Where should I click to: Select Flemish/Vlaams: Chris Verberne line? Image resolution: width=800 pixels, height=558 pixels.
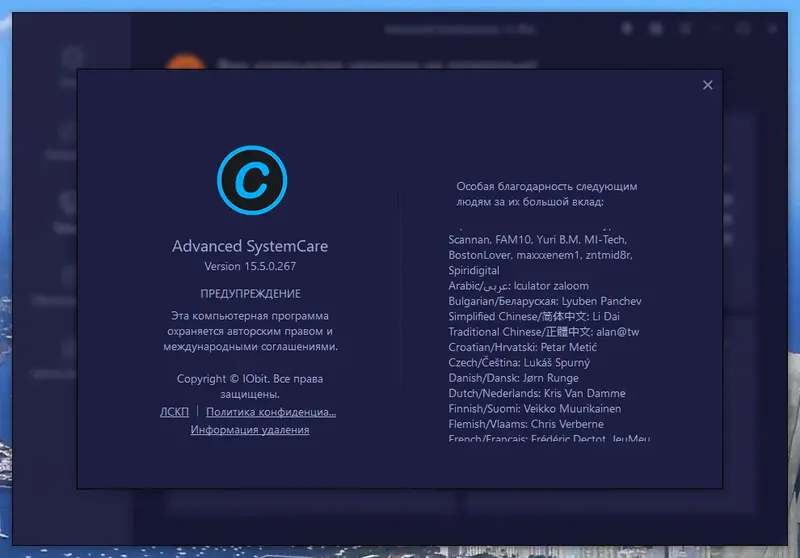[x=526, y=424]
